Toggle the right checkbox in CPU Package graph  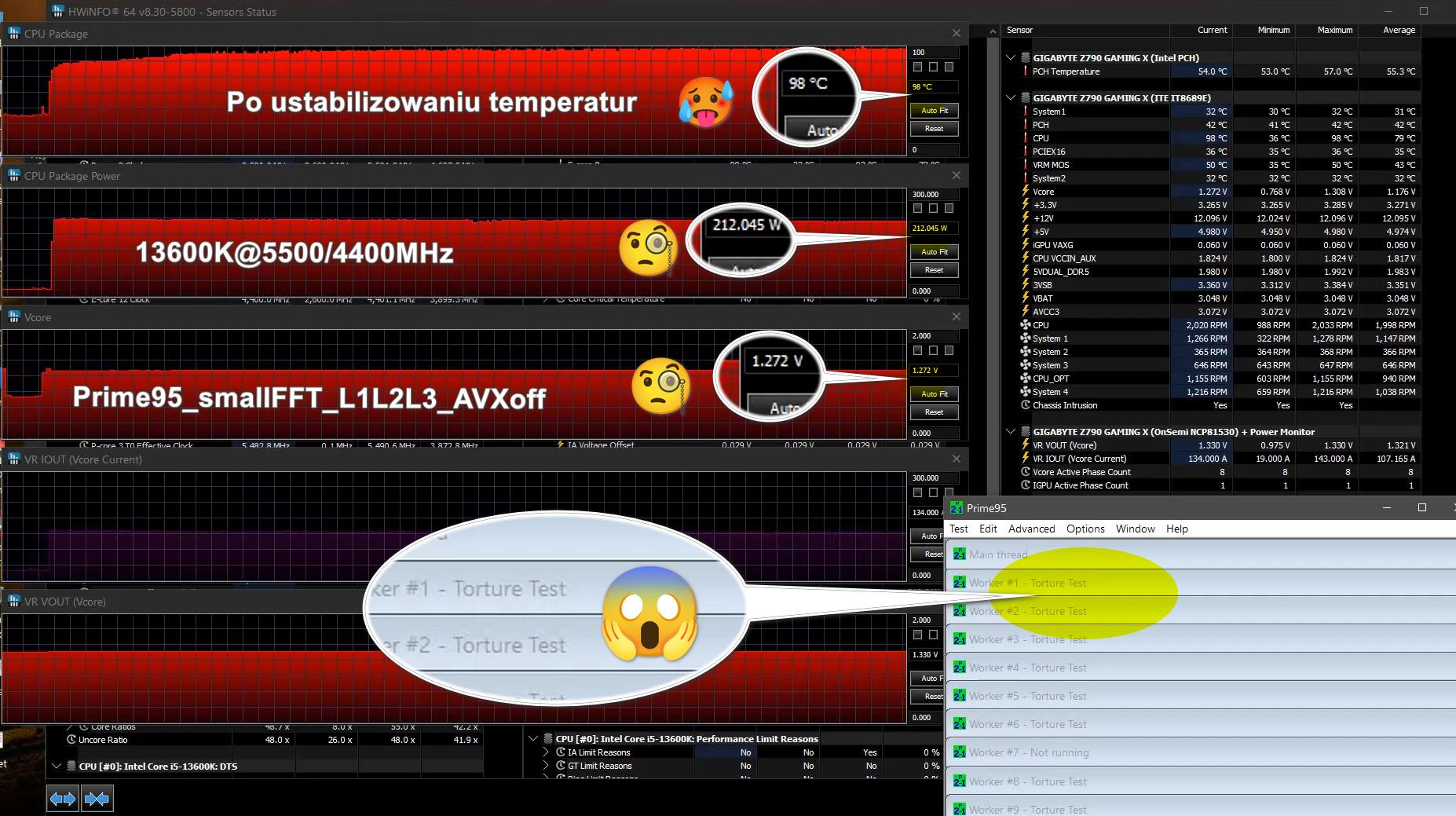949,67
